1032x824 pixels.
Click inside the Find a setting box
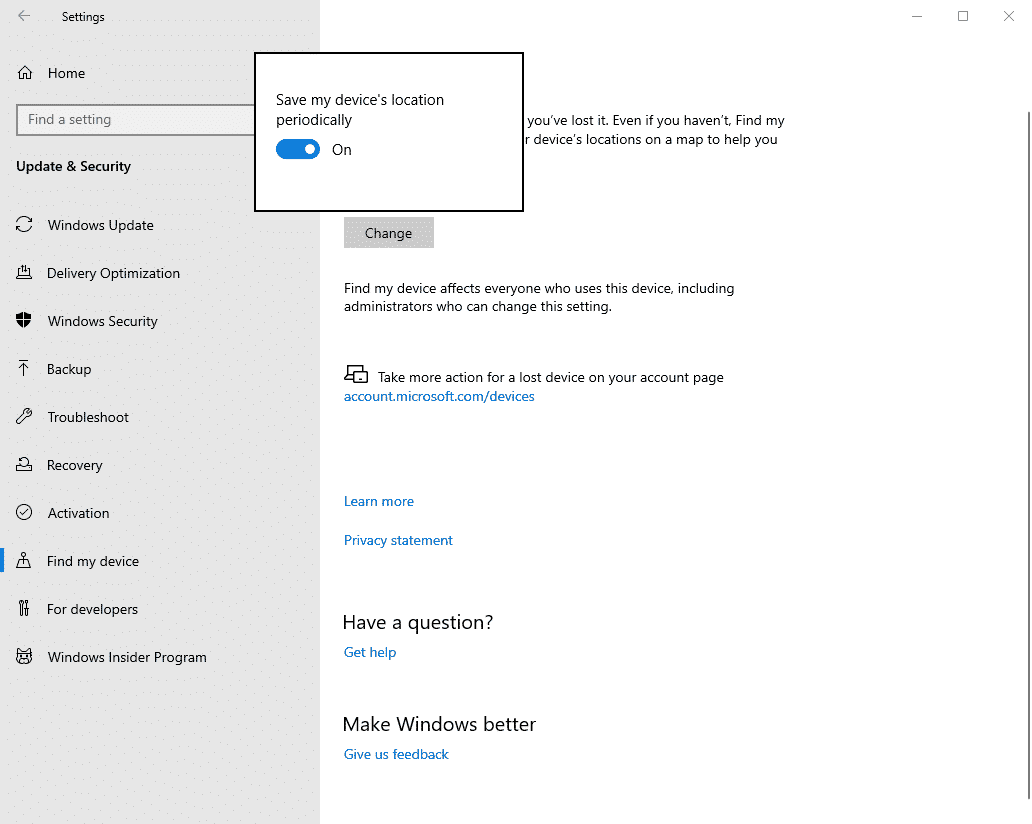coord(135,119)
